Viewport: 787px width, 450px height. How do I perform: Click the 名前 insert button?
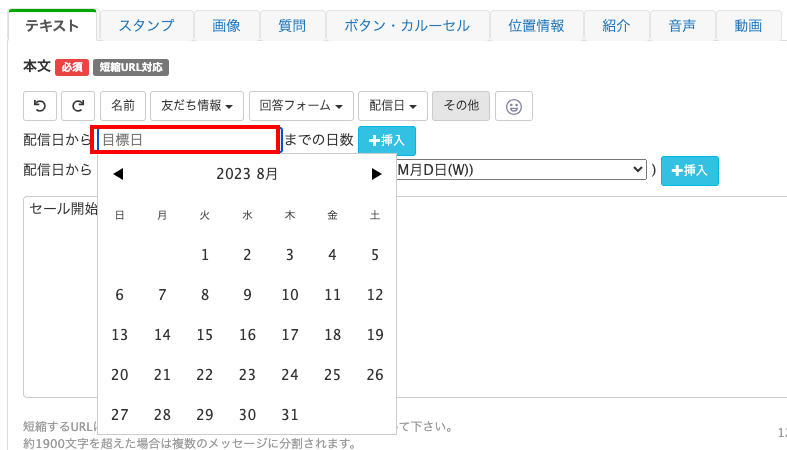coord(123,105)
